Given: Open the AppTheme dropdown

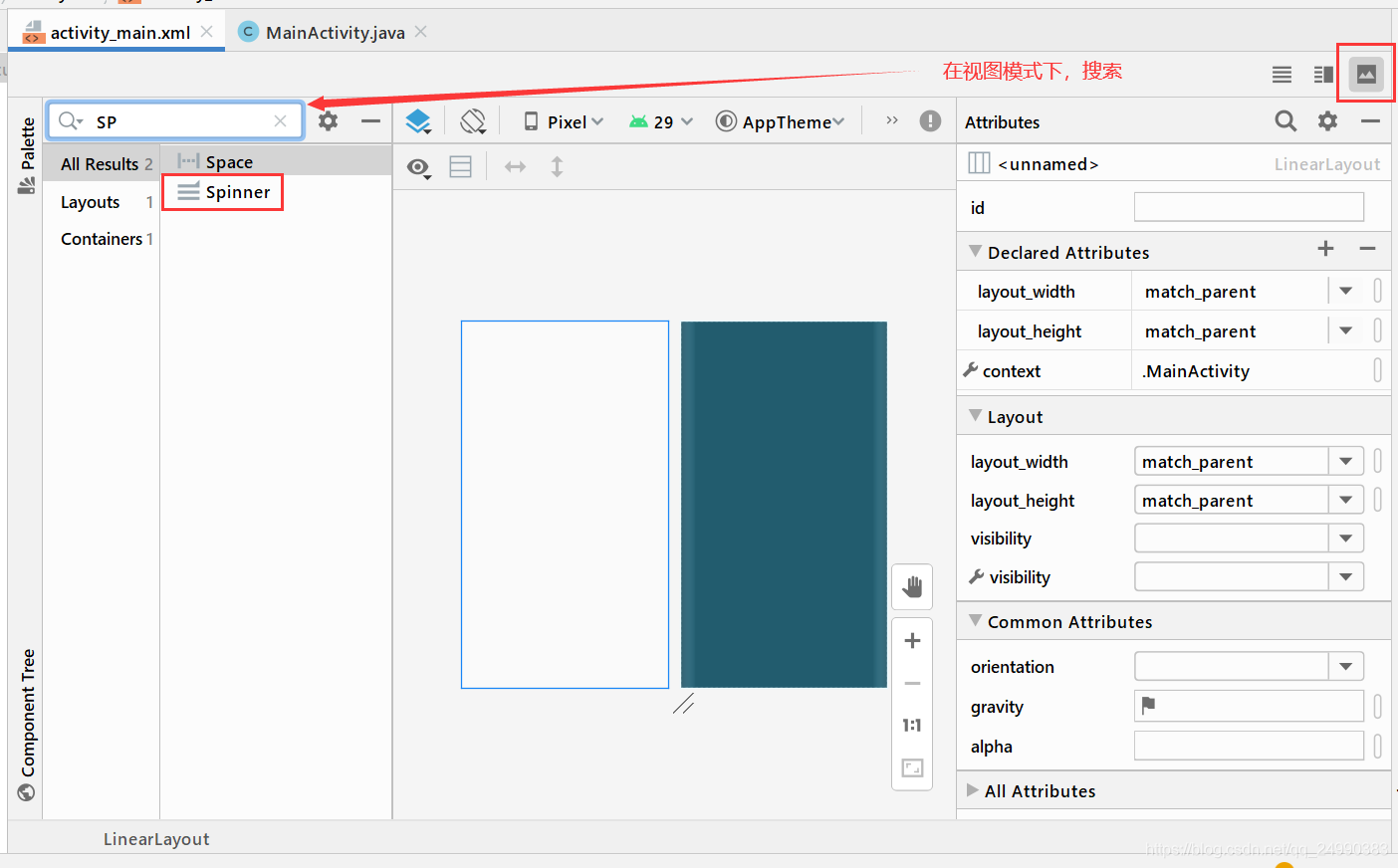Looking at the screenshot, I should 780,121.
